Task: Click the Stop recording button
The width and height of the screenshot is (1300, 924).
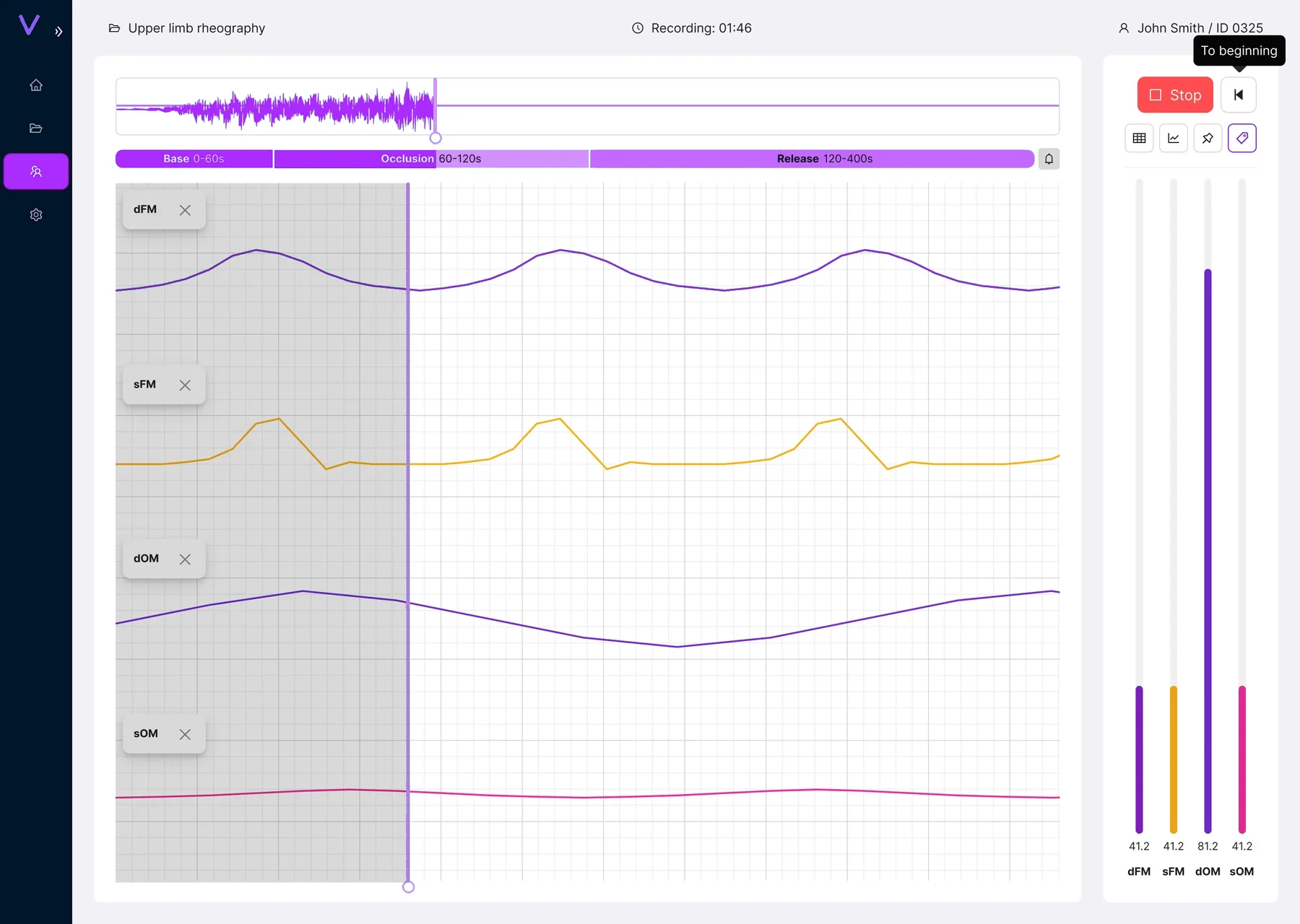Action: coord(1175,95)
